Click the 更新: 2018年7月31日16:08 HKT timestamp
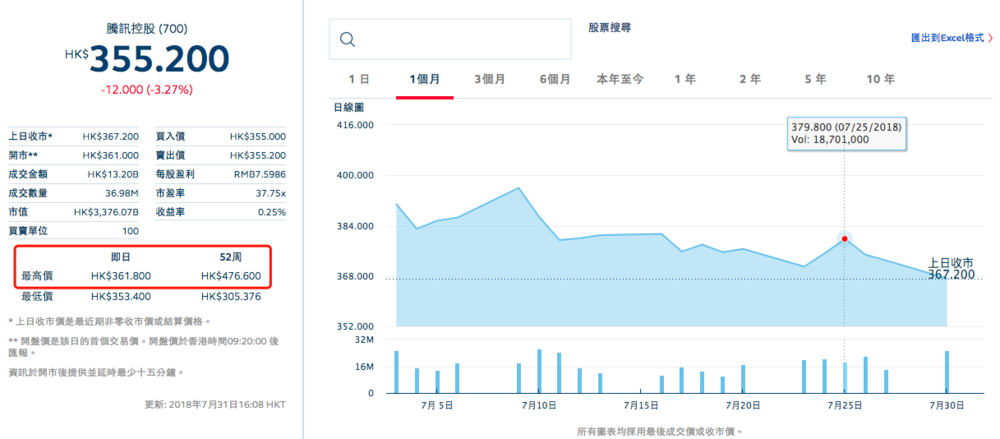1000x439 pixels. point(216,404)
